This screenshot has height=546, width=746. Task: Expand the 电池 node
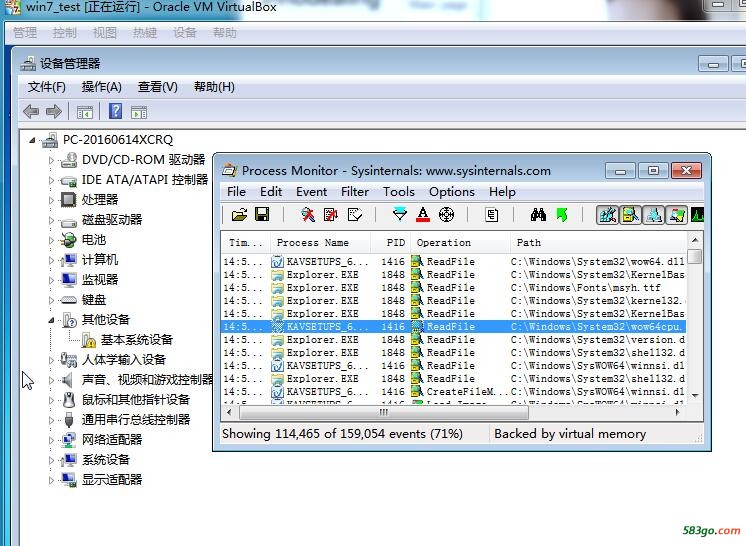click(51, 240)
